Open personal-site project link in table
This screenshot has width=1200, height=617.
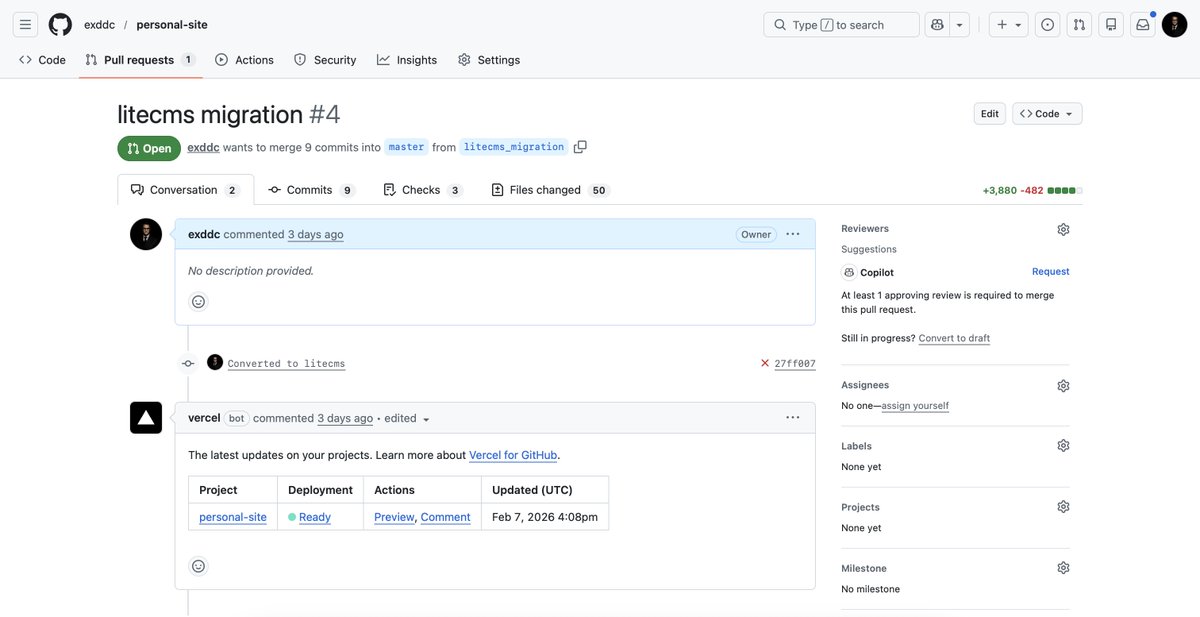pyautogui.click(x=233, y=517)
